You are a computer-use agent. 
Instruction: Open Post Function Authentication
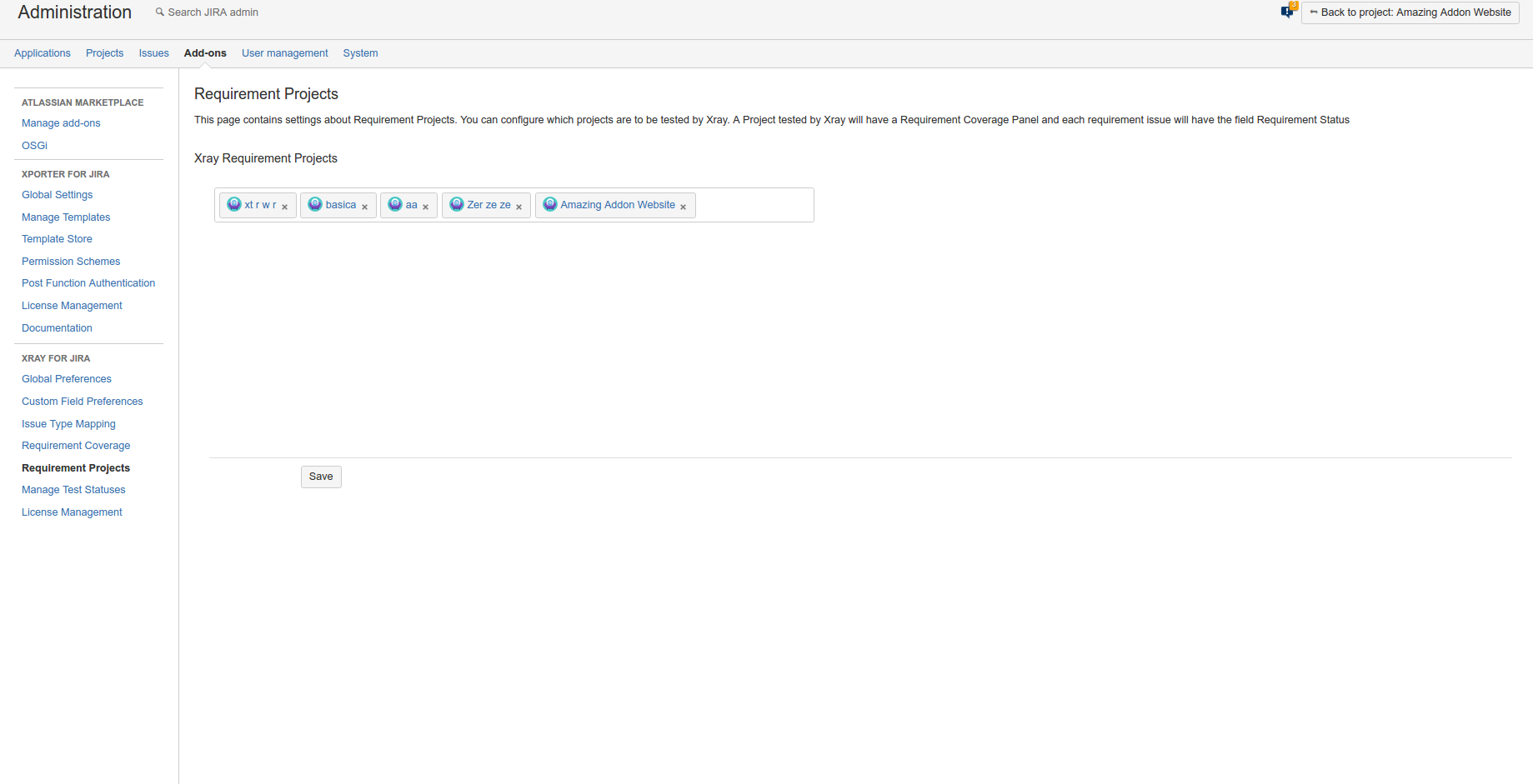point(88,283)
